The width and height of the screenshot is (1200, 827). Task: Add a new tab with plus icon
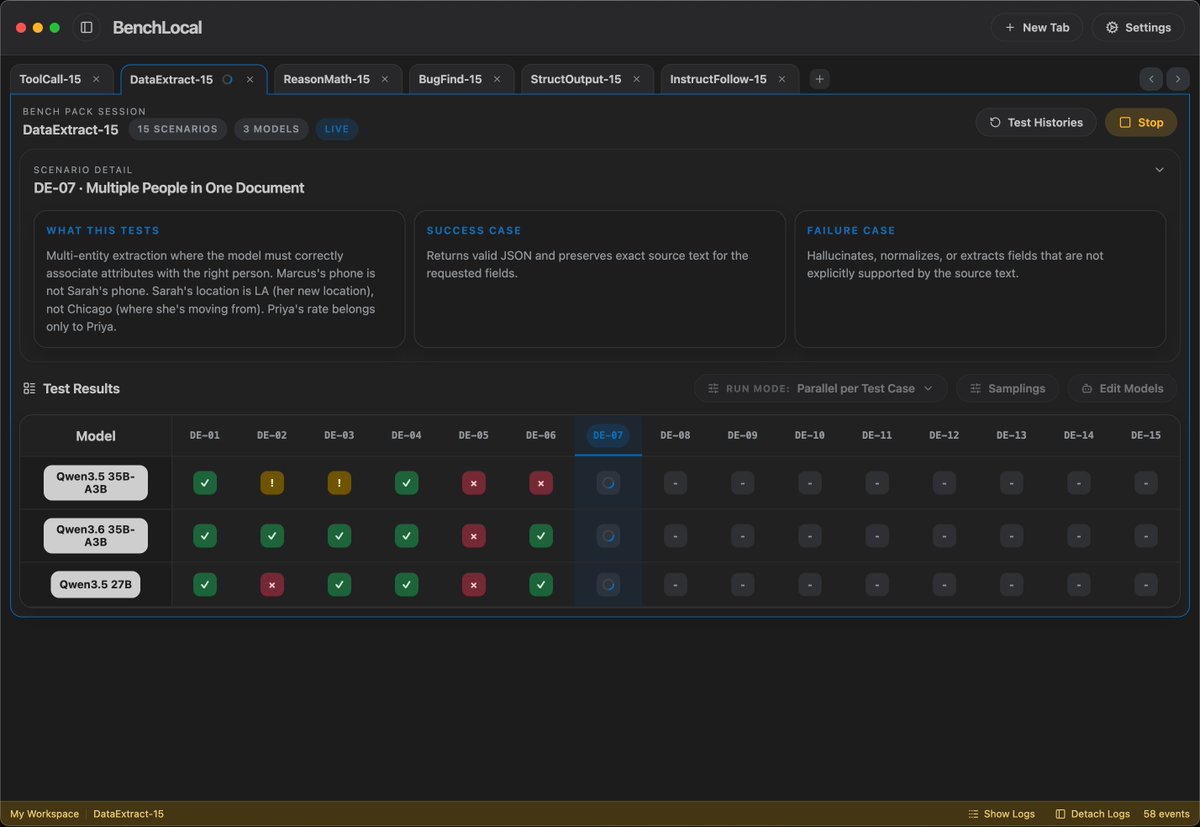coord(819,79)
